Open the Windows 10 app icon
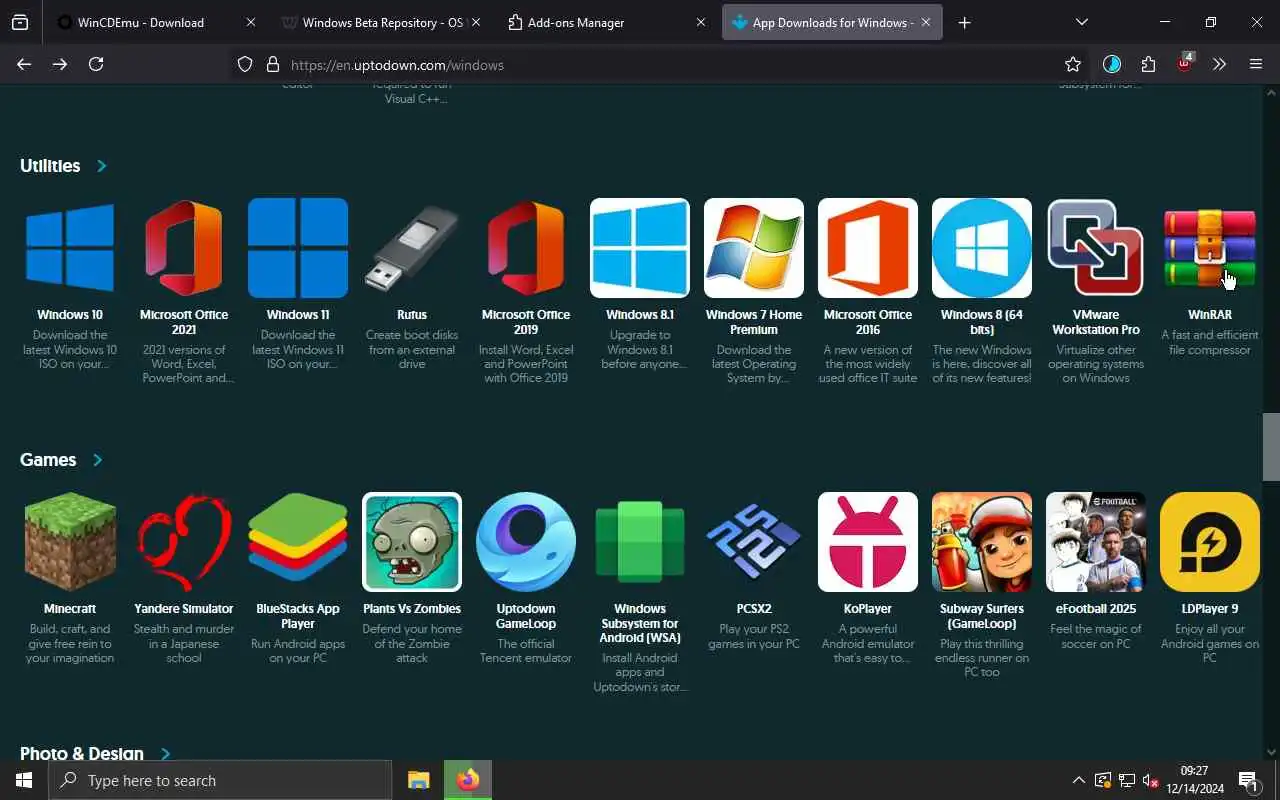 [70, 248]
